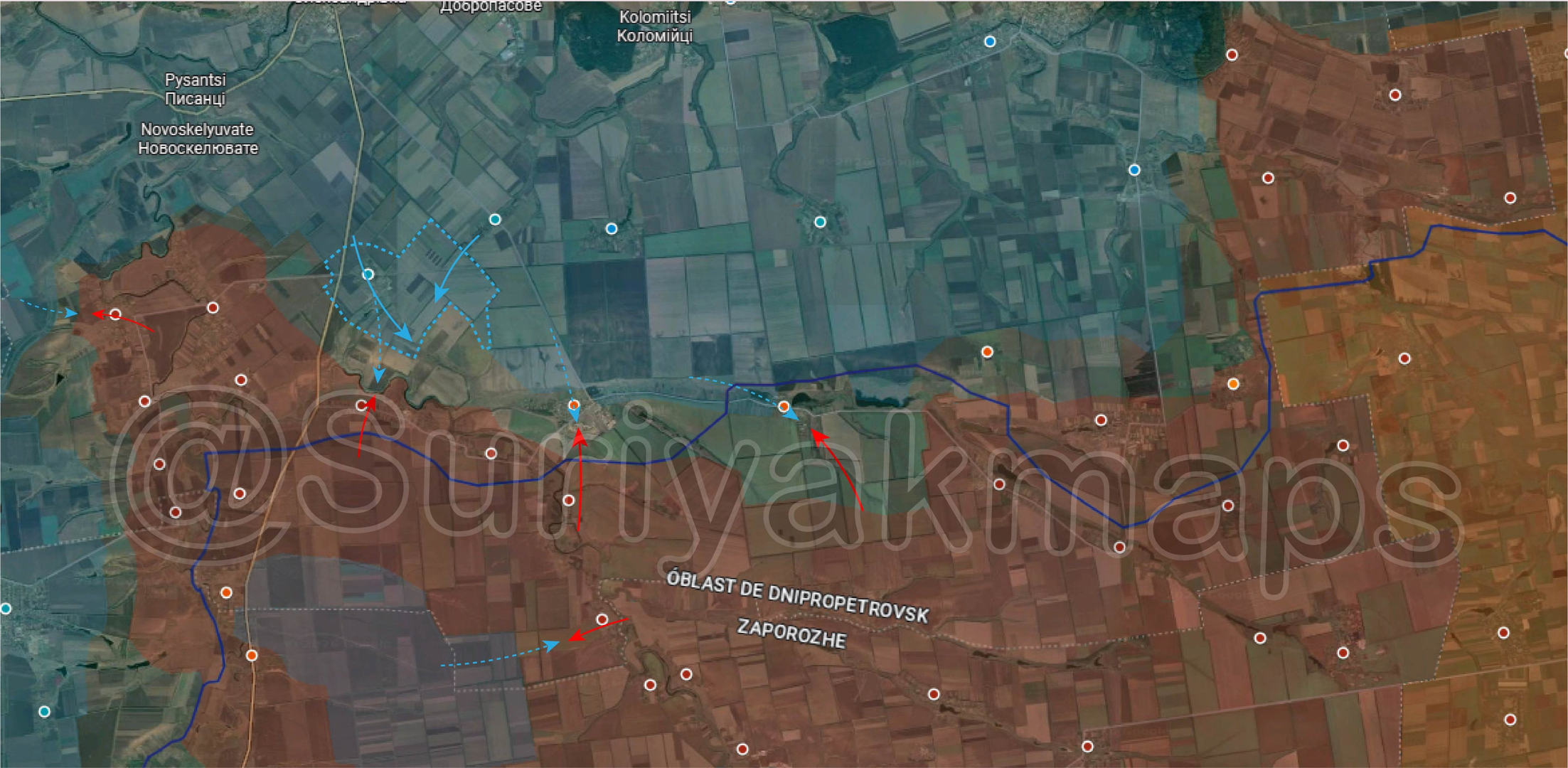Image resolution: width=1568 pixels, height=768 pixels.
Task: Click the ZAPOROZHE region label
Action: tap(791, 633)
